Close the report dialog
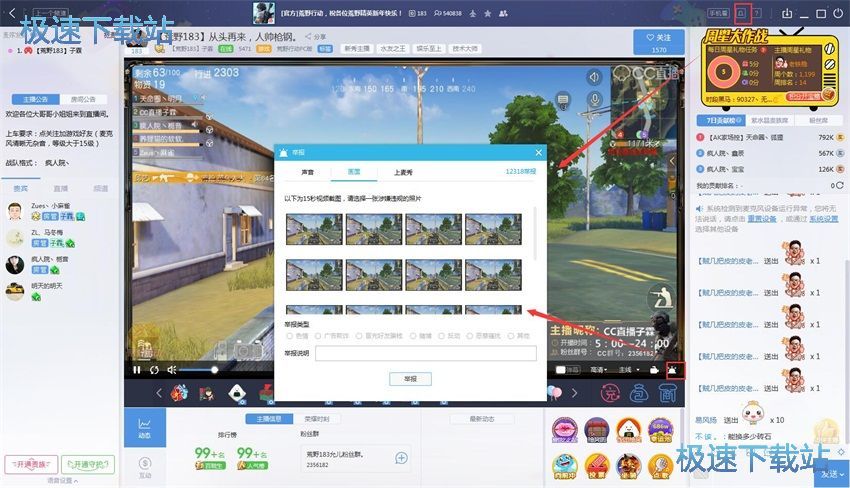The image size is (850, 488). (x=538, y=153)
